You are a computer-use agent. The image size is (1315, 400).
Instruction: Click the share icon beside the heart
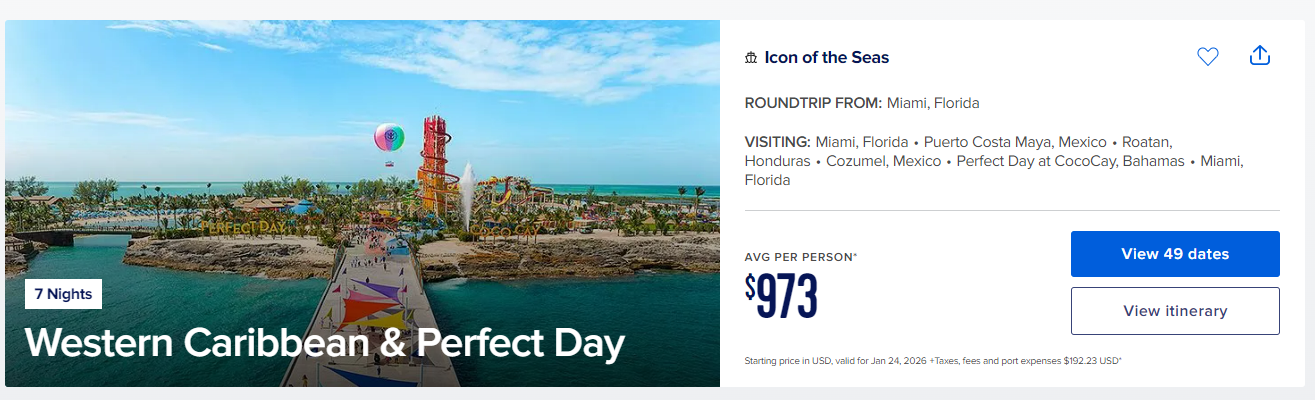[x=1260, y=56]
